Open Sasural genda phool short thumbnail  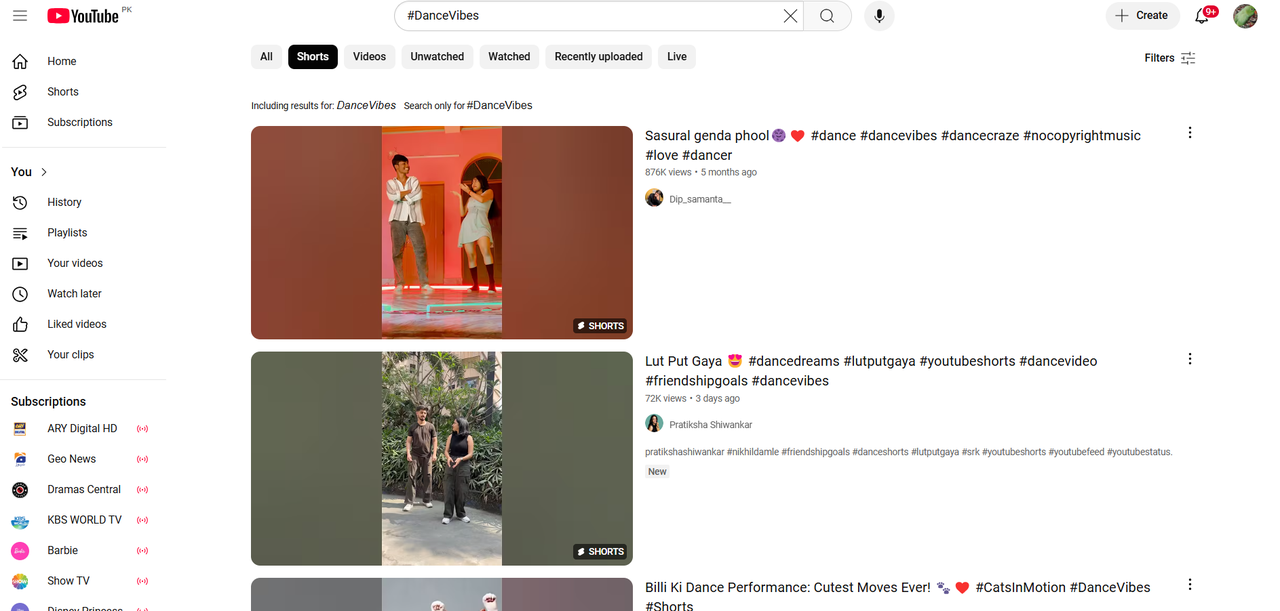pyautogui.click(x=442, y=233)
